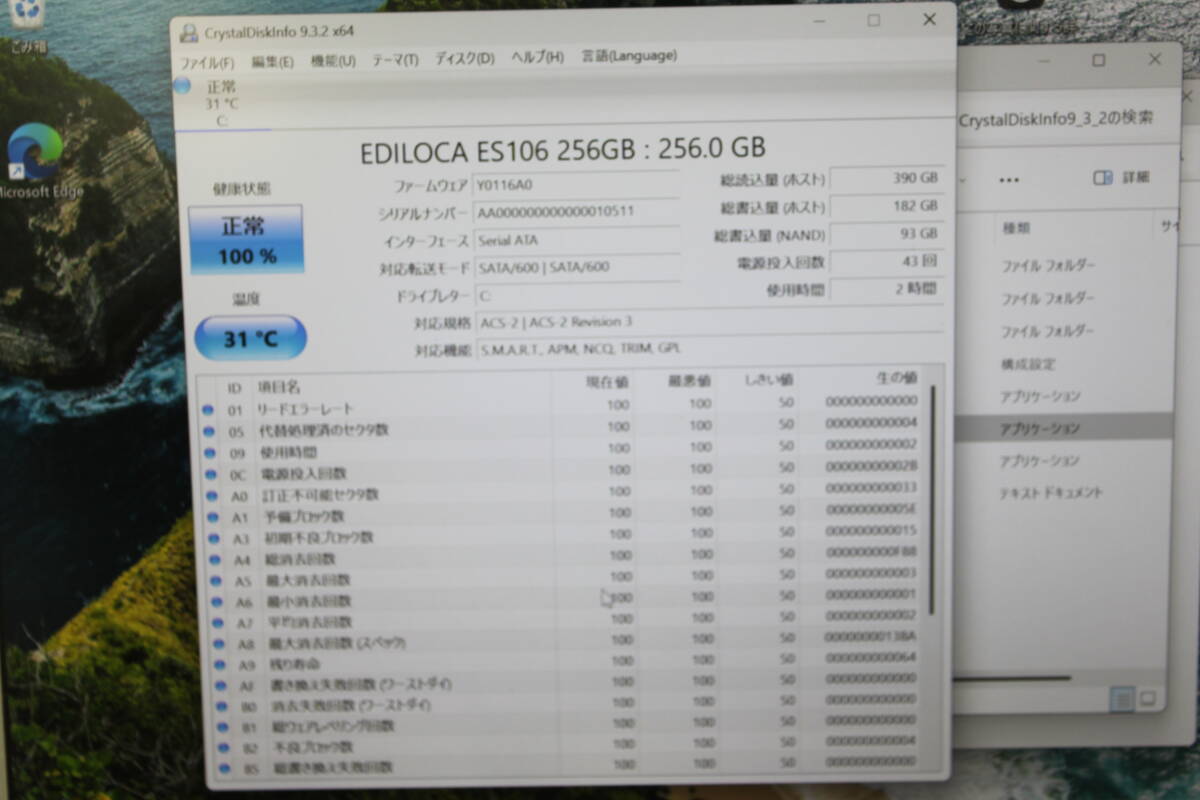This screenshot has height=800, width=1200.
Task: Click the blue dot next to 電源投入回数
Action: [210, 473]
